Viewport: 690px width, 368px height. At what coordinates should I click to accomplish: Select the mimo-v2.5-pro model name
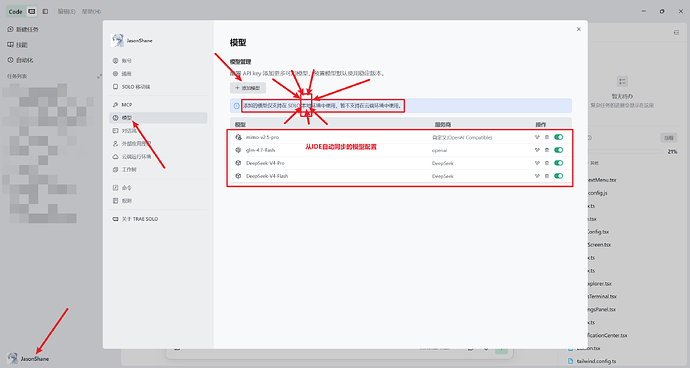pyautogui.click(x=262, y=137)
